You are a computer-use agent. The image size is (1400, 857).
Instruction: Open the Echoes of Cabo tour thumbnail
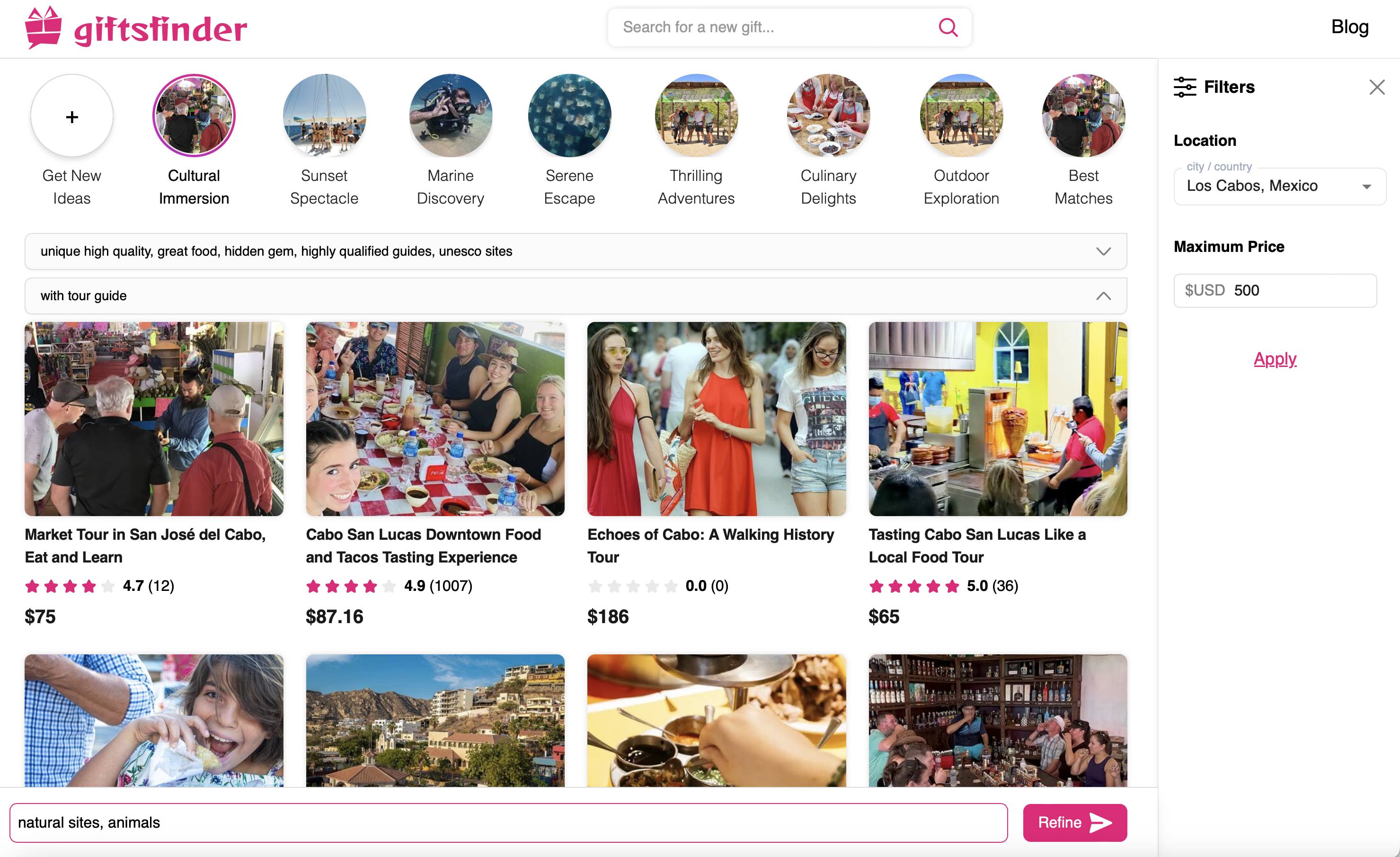pyautogui.click(x=716, y=419)
